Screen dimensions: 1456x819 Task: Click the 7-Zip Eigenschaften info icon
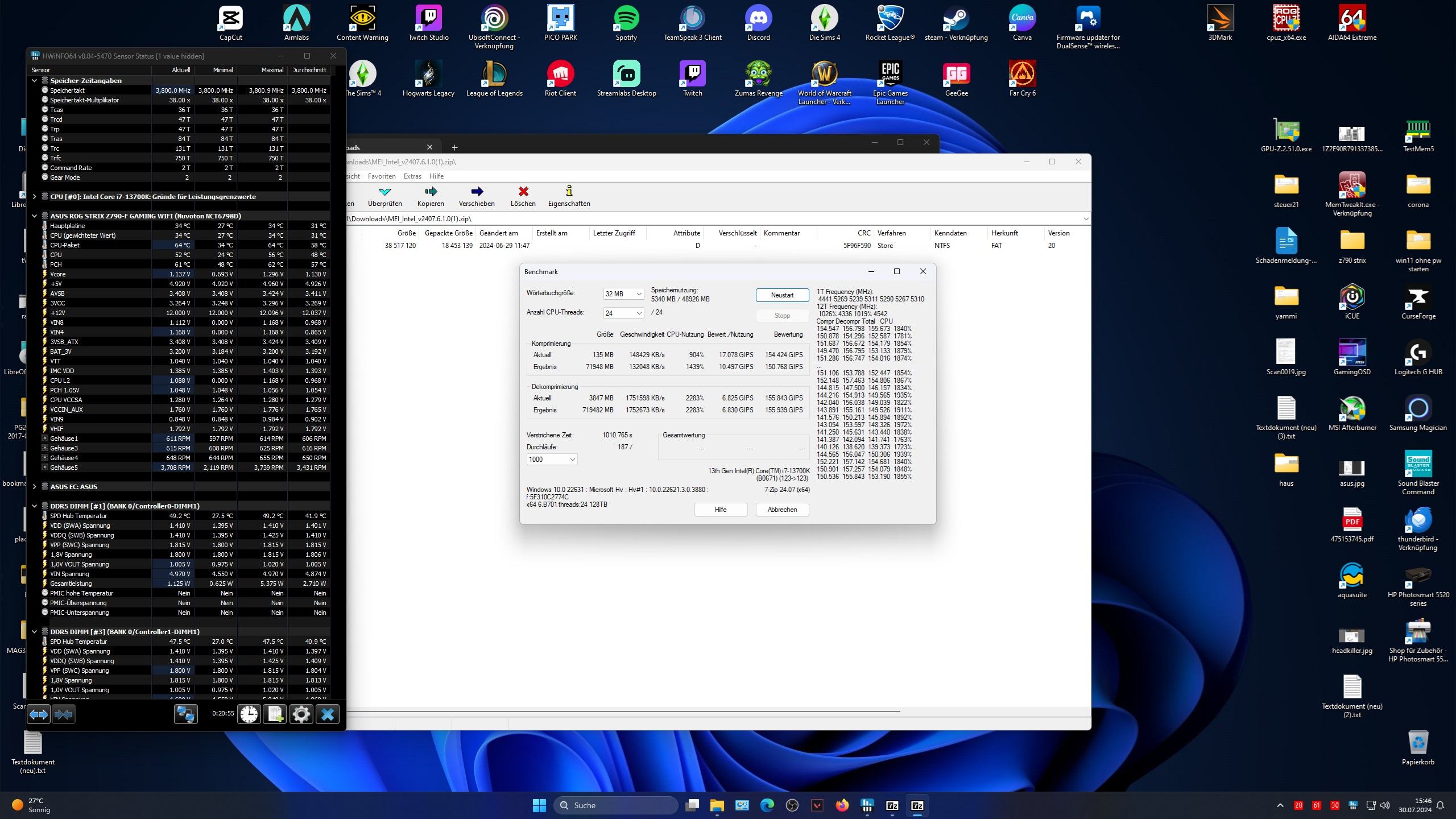(569, 192)
